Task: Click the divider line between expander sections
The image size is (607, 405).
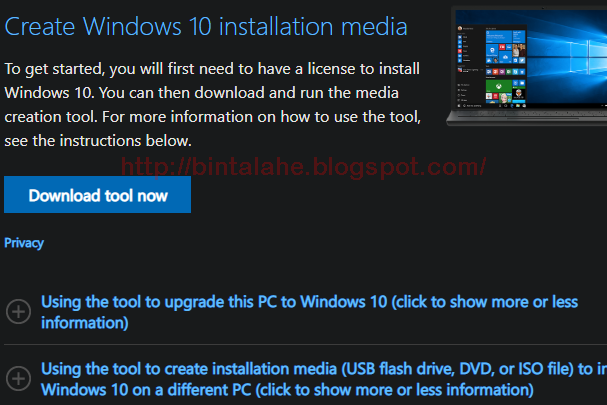Action: (305, 344)
